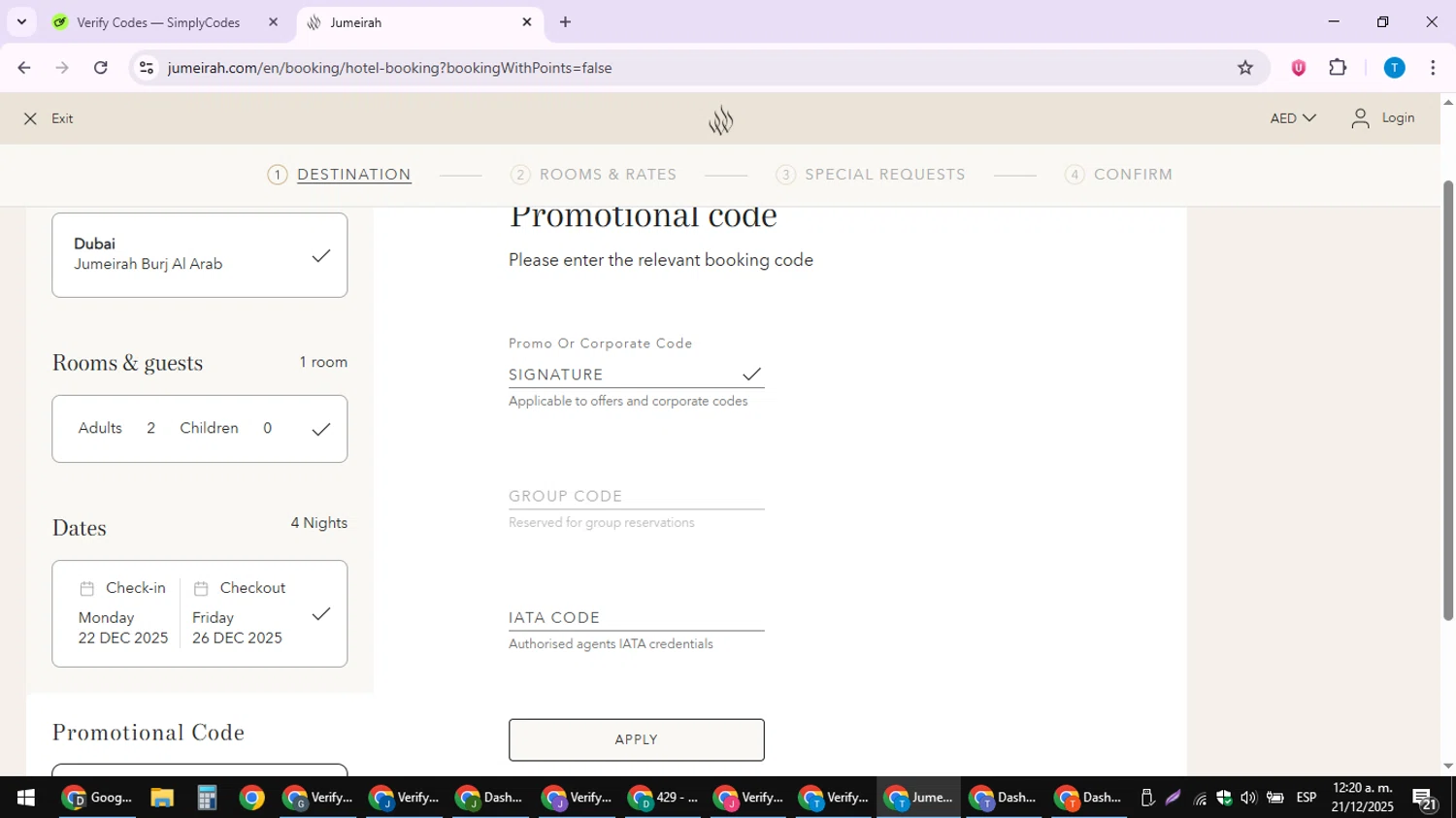
Task: Click the Login link
Action: (1398, 117)
